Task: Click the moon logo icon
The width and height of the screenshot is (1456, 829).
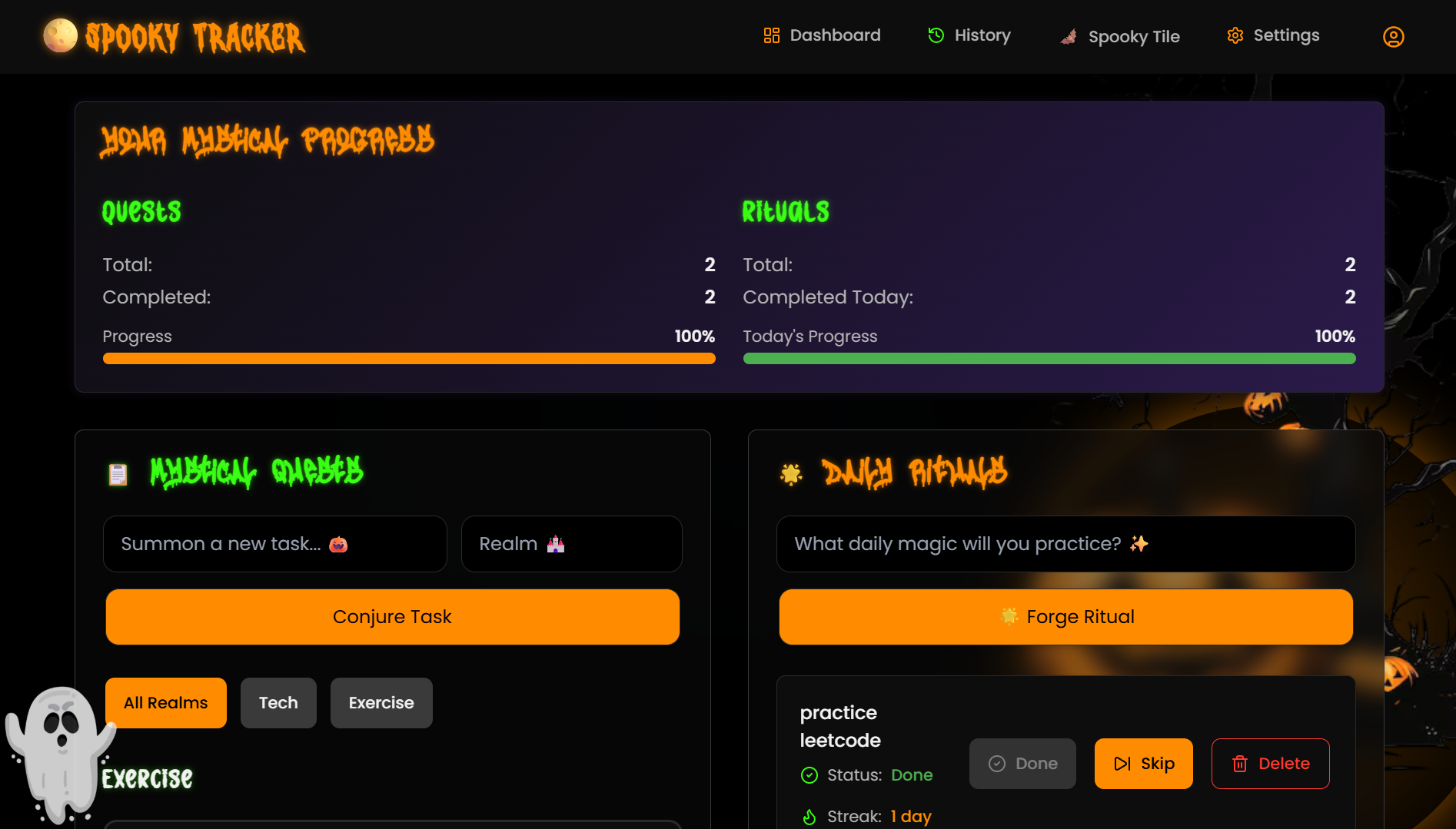Action: coord(60,35)
